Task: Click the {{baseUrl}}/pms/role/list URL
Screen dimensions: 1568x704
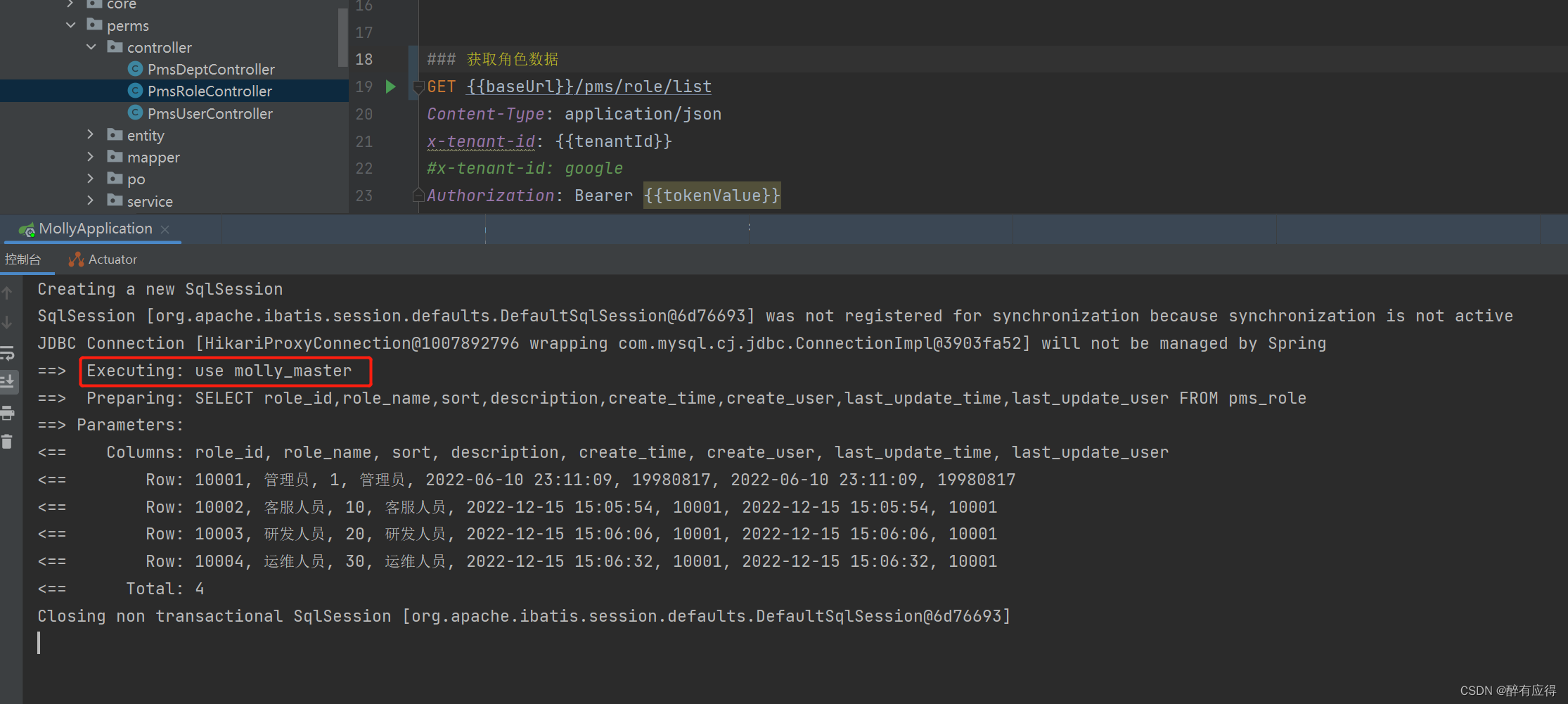Action: click(589, 87)
